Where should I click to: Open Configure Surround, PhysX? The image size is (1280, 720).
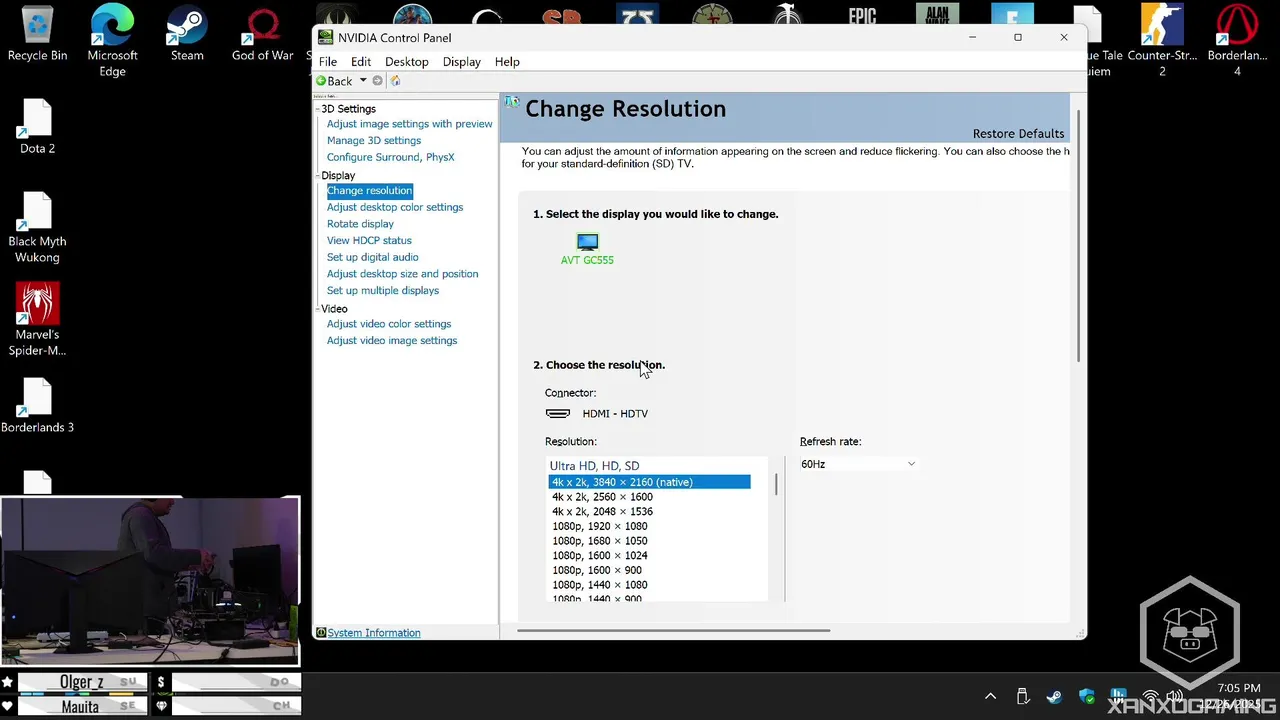click(x=390, y=157)
